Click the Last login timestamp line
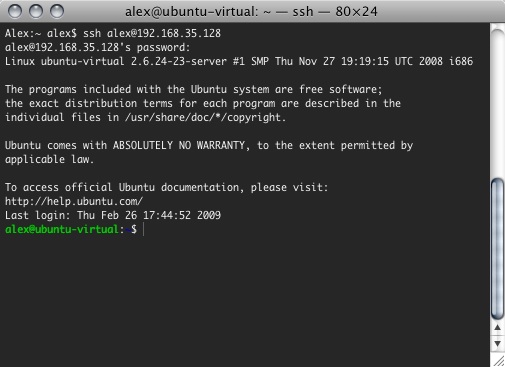The width and height of the screenshot is (505, 367). [x=113, y=215]
